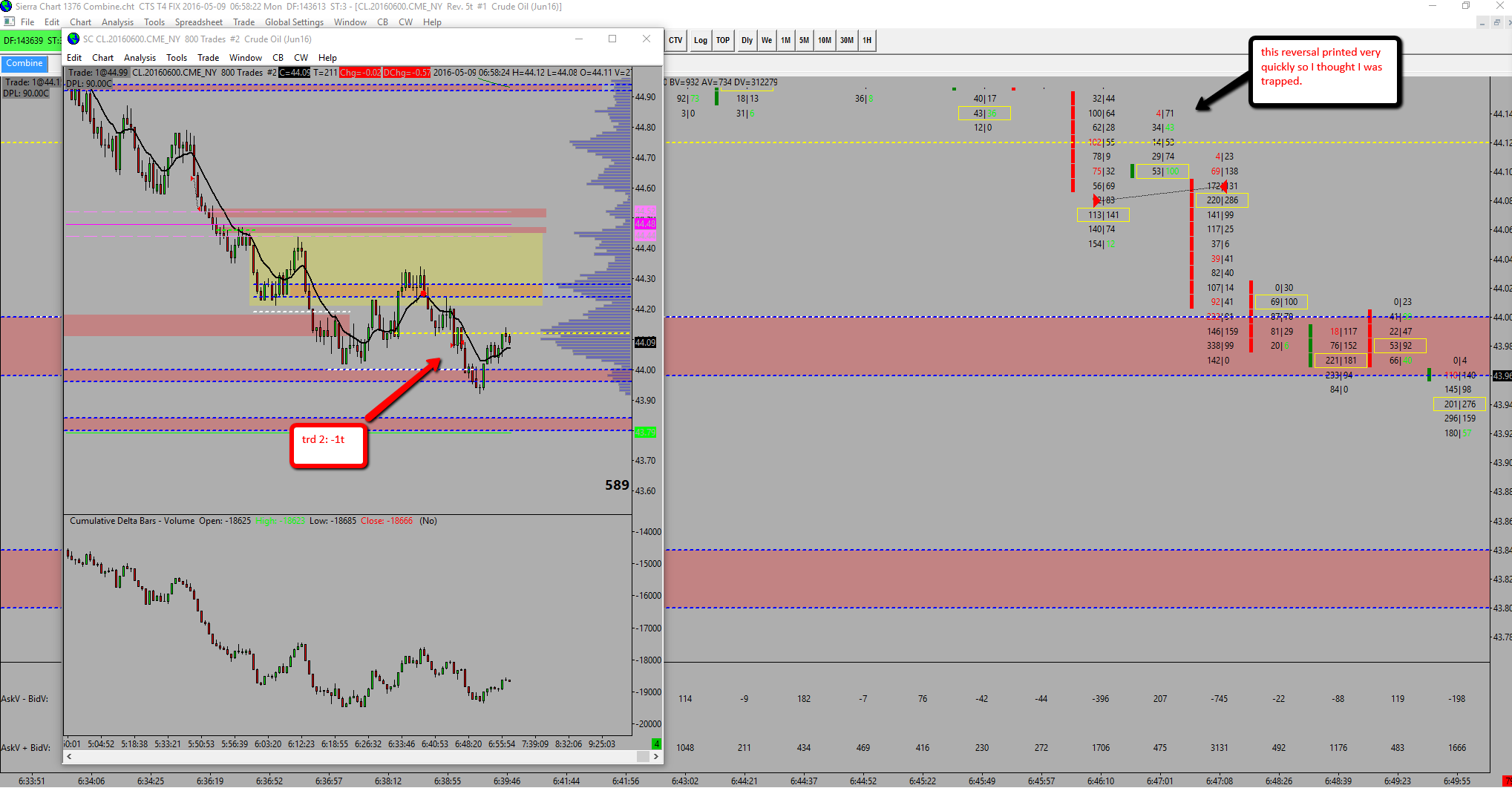Viewport: 1512px width, 788px height.
Task: Open main window Analysis menu
Action: 117,22
